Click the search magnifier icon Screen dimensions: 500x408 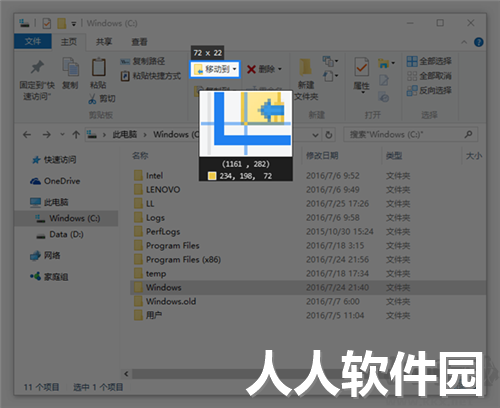point(468,134)
